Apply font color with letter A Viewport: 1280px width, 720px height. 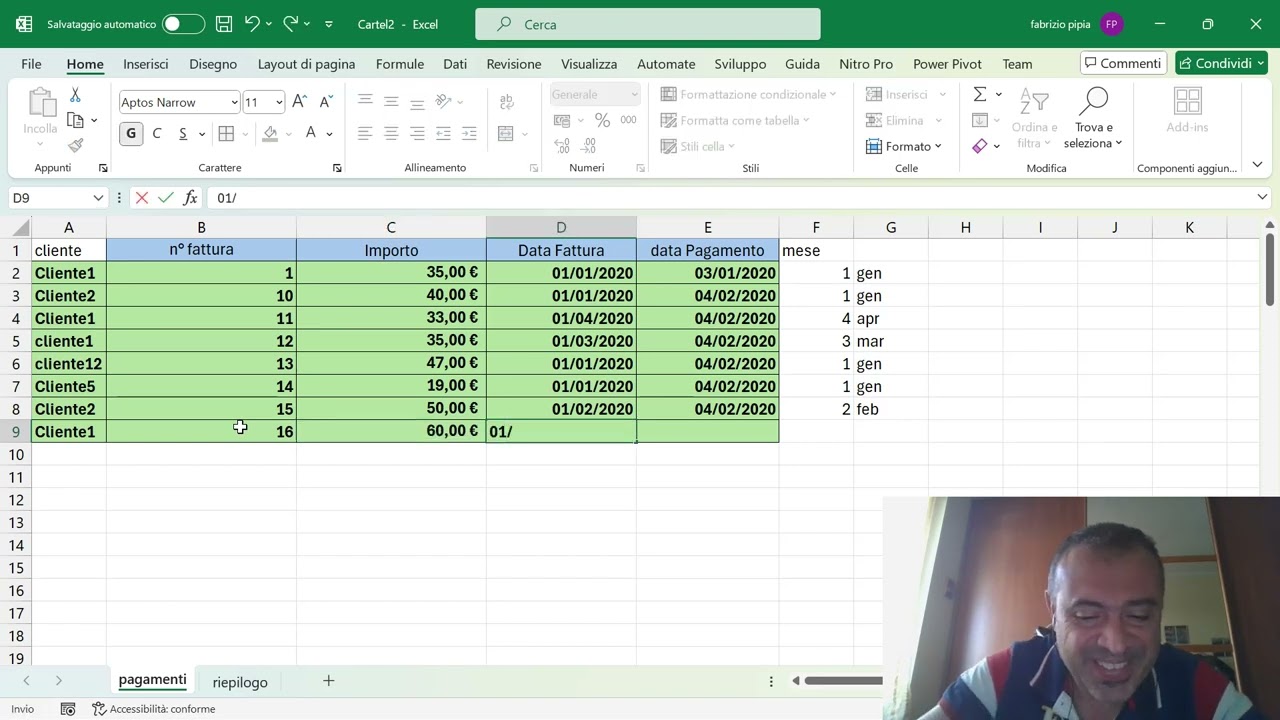tap(311, 133)
